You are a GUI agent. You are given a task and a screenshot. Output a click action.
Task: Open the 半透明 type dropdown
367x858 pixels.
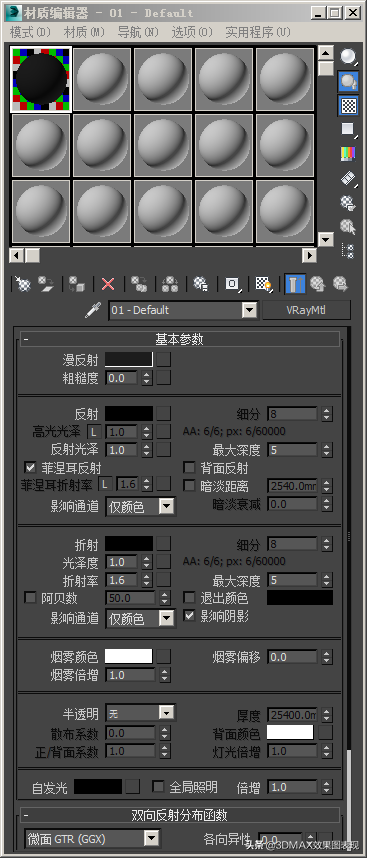166,713
